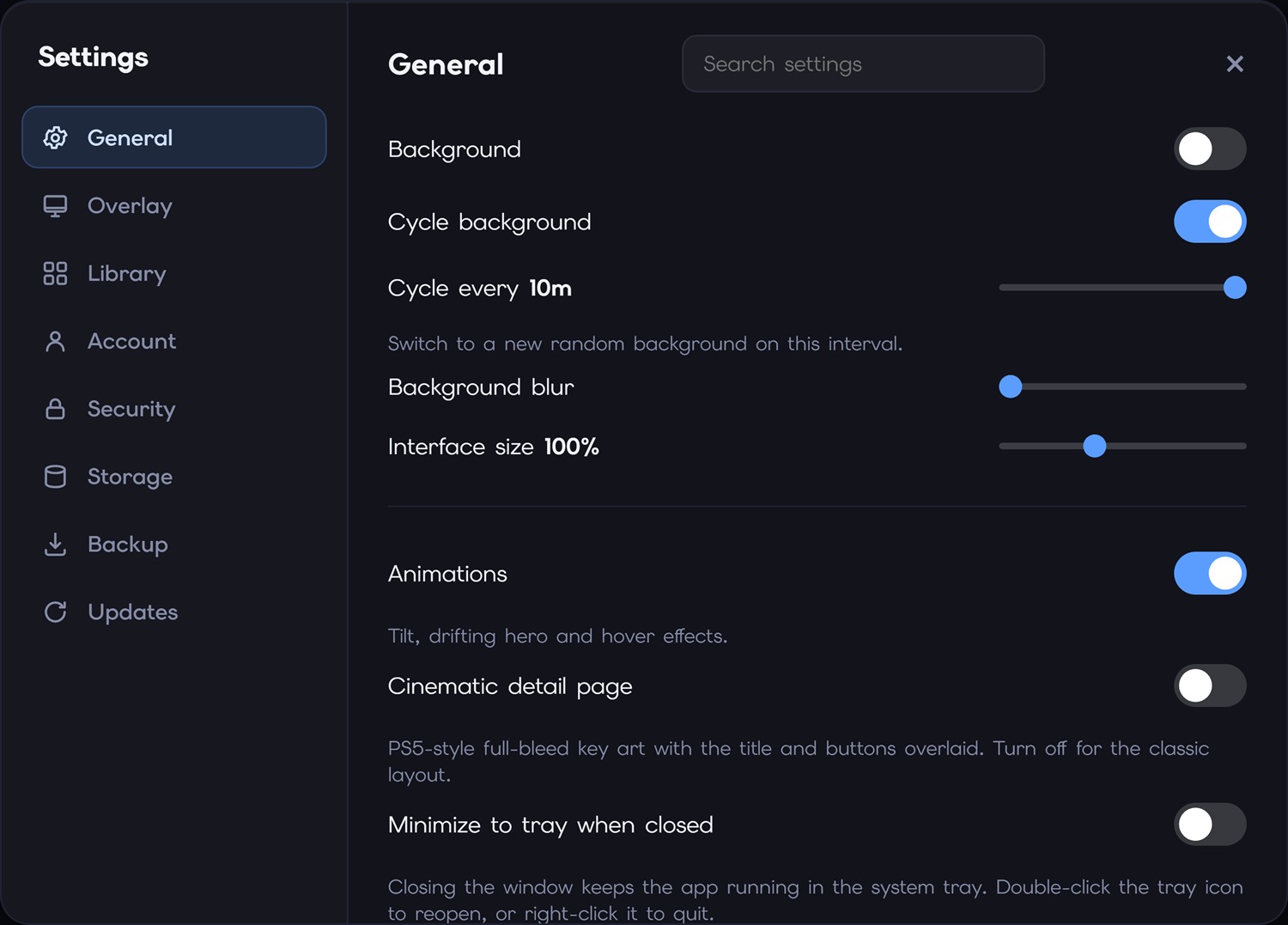Enable the Background toggle

pyautogui.click(x=1210, y=149)
